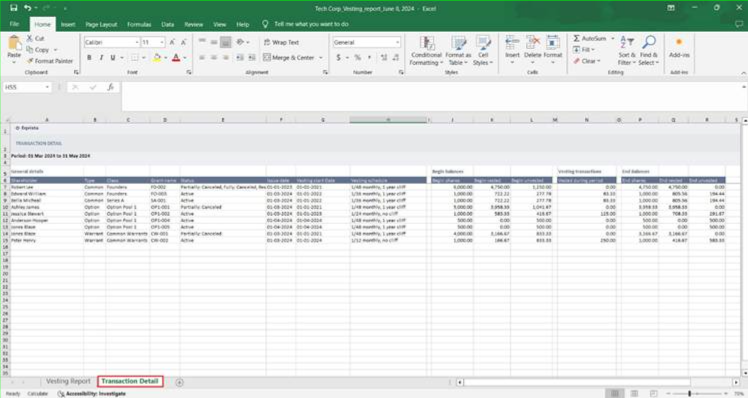Click increase decimal icon
The image size is (748, 398).
384,58
